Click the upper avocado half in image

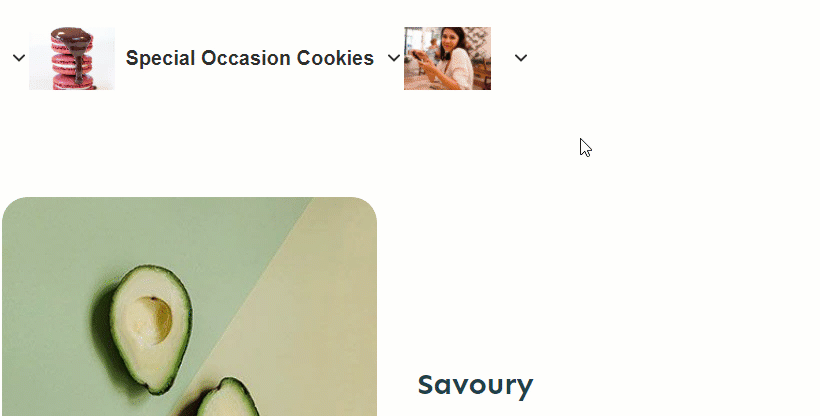(152, 330)
